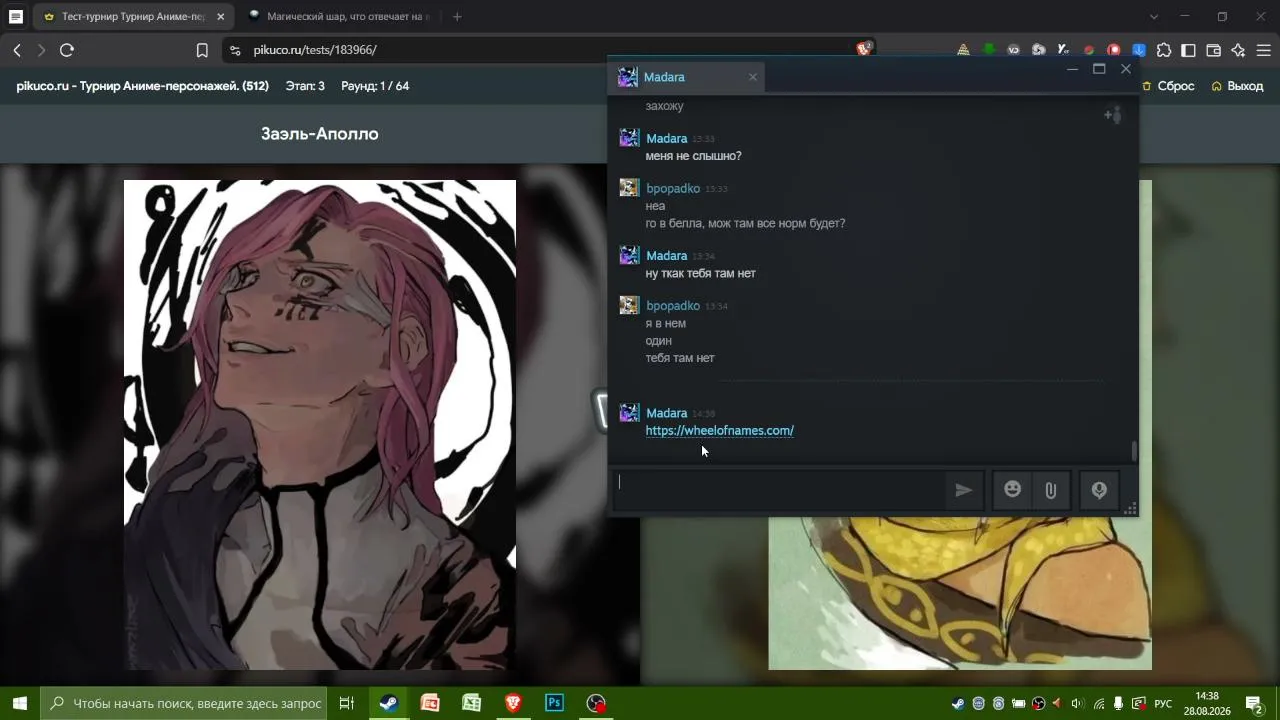Click bpopadko's avatar beside the 'неа' message
This screenshot has width=1280, height=720.
tap(629, 188)
